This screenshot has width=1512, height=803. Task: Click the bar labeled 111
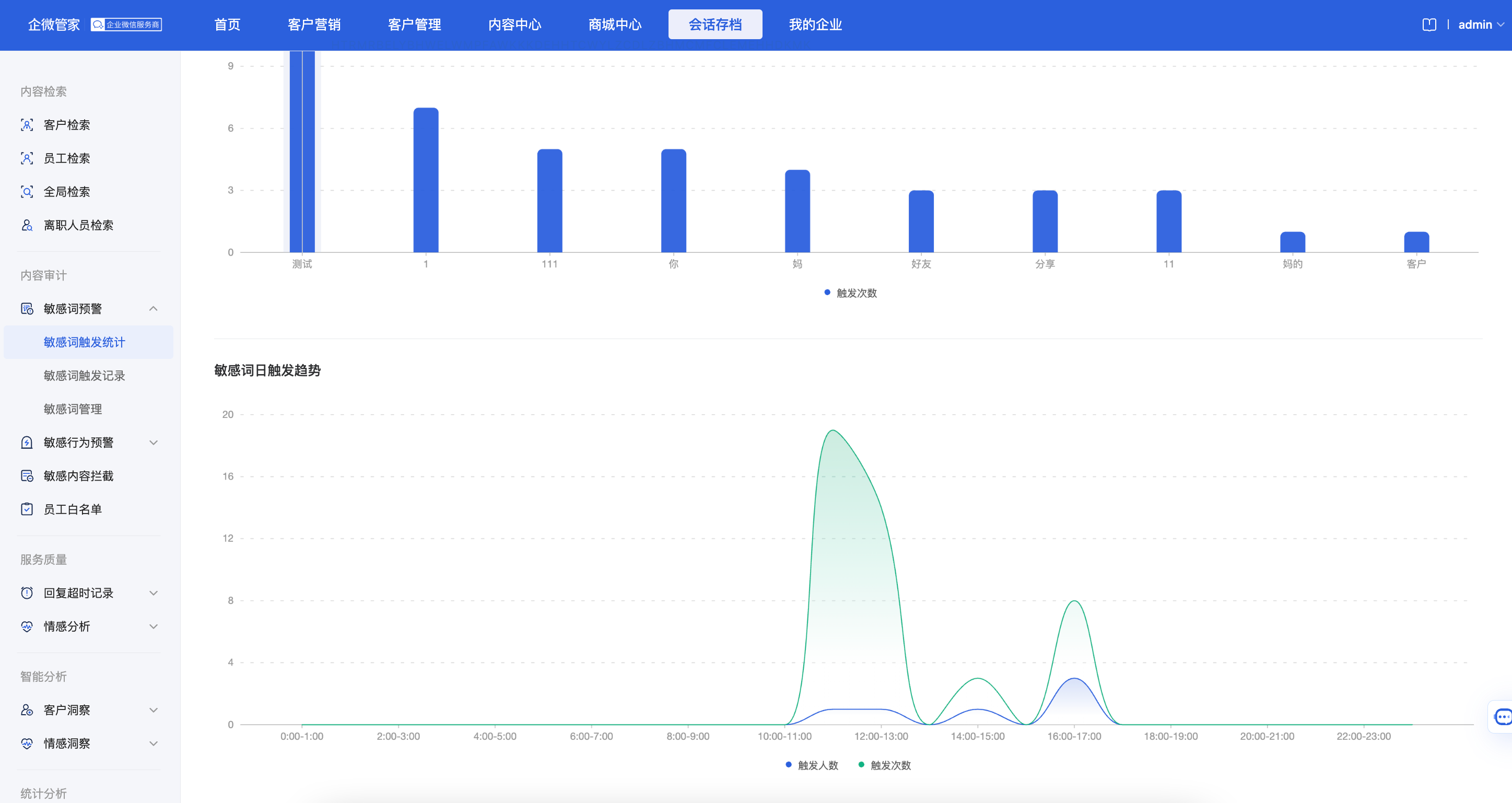(550, 201)
